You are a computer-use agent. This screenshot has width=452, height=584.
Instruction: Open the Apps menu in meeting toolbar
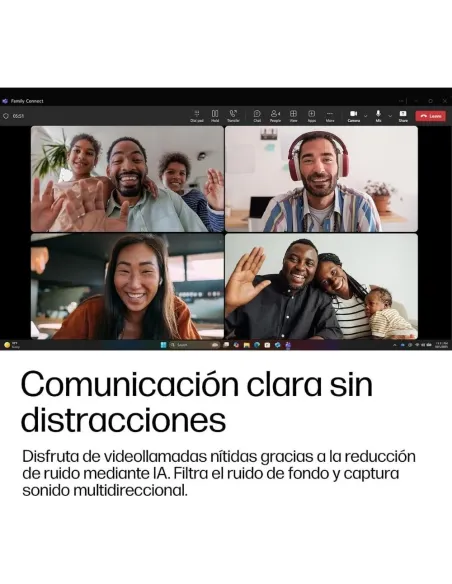(312, 116)
